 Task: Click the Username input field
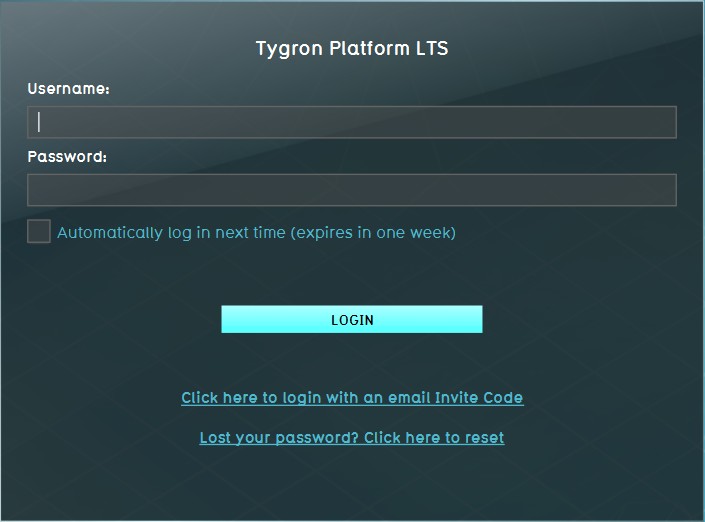click(352, 122)
